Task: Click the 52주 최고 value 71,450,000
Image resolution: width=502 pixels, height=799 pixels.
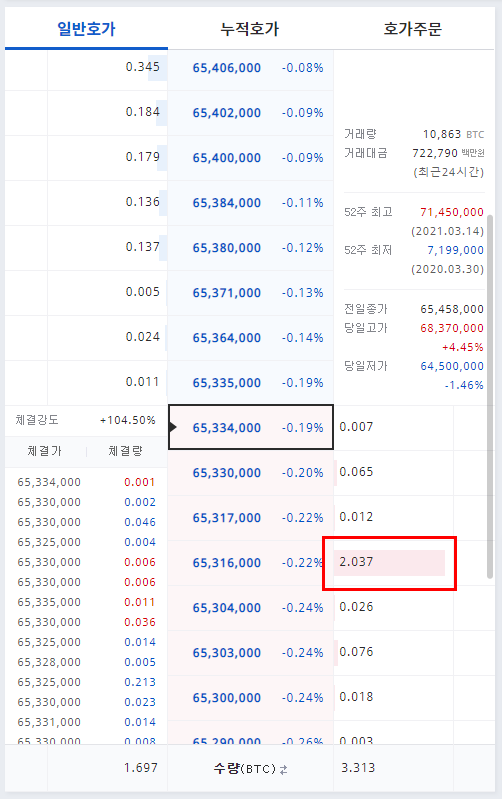Action: coord(452,212)
